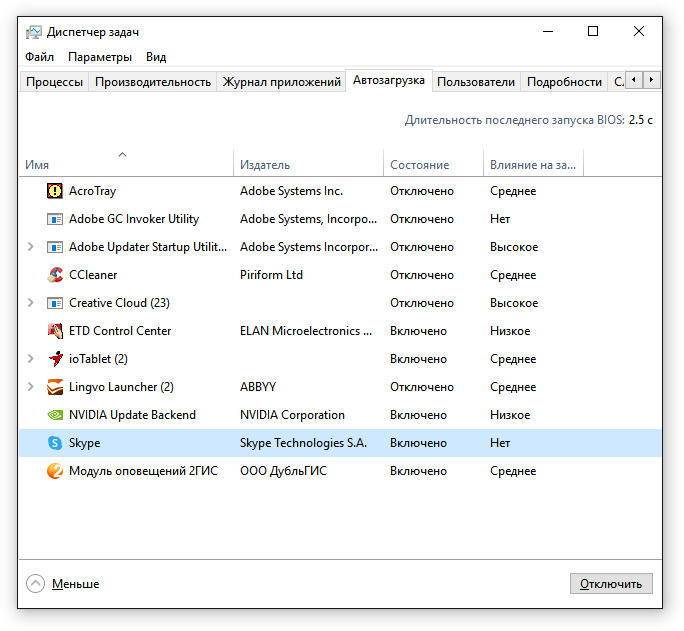Sort by the Имя column header

[x=127, y=164]
